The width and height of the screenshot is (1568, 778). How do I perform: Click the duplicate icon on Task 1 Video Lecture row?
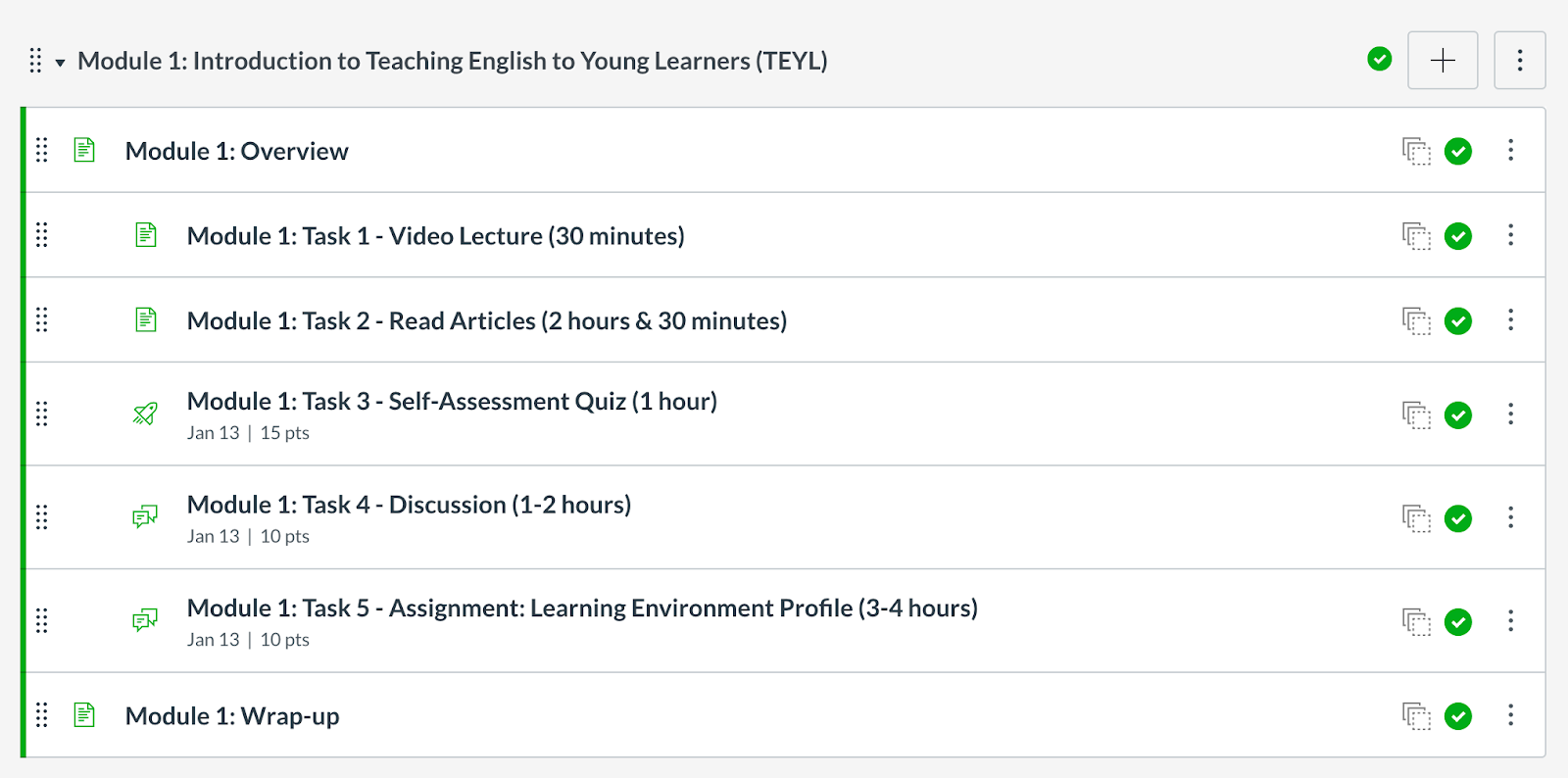(x=1416, y=236)
